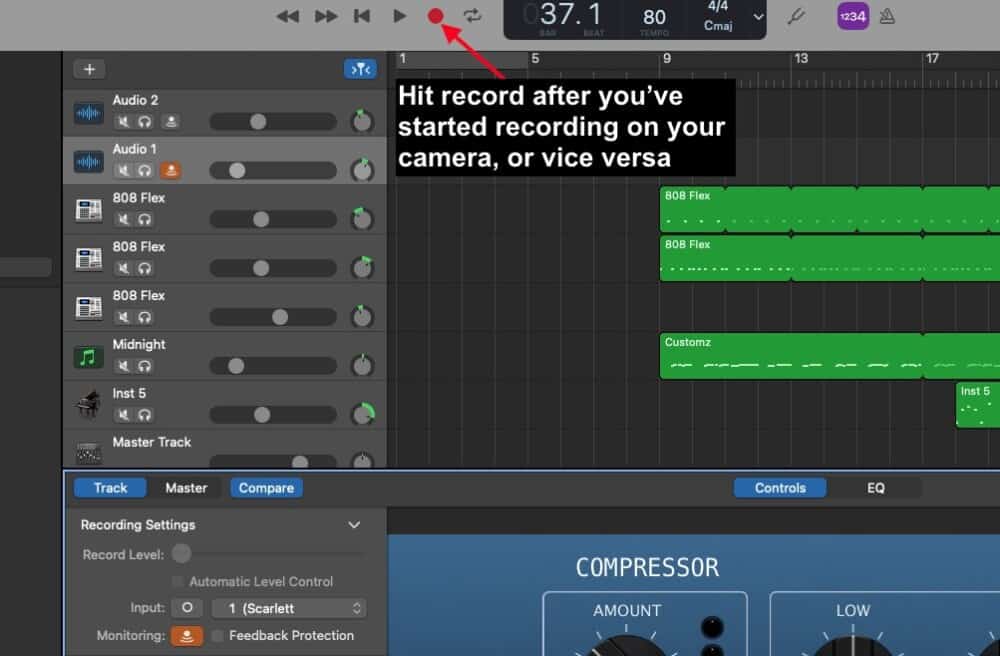Mute the Audio 1 track
This screenshot has height=656, width=1000.
[123, 170]
